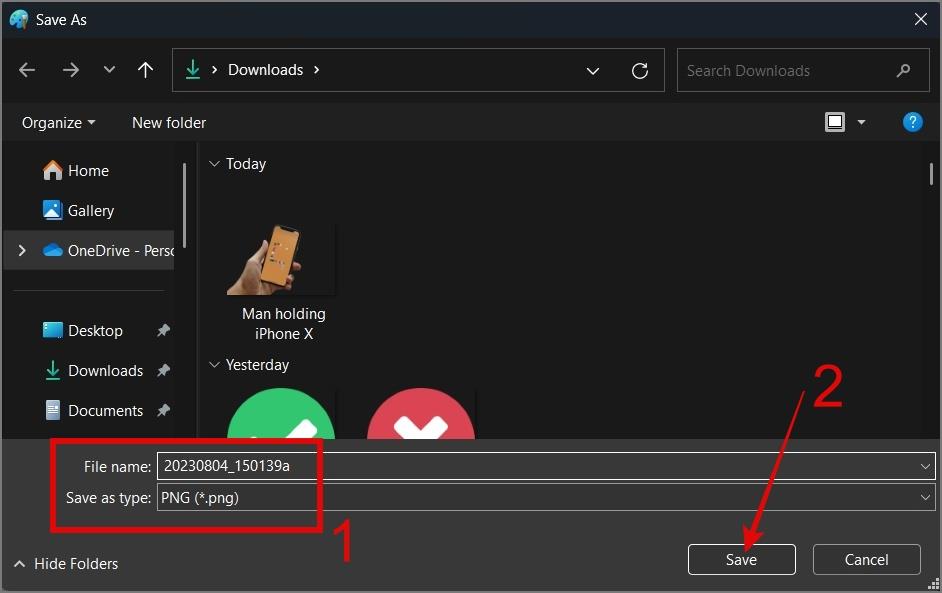
Task: Click pin icon beside Documents
Action: point(163,410)
